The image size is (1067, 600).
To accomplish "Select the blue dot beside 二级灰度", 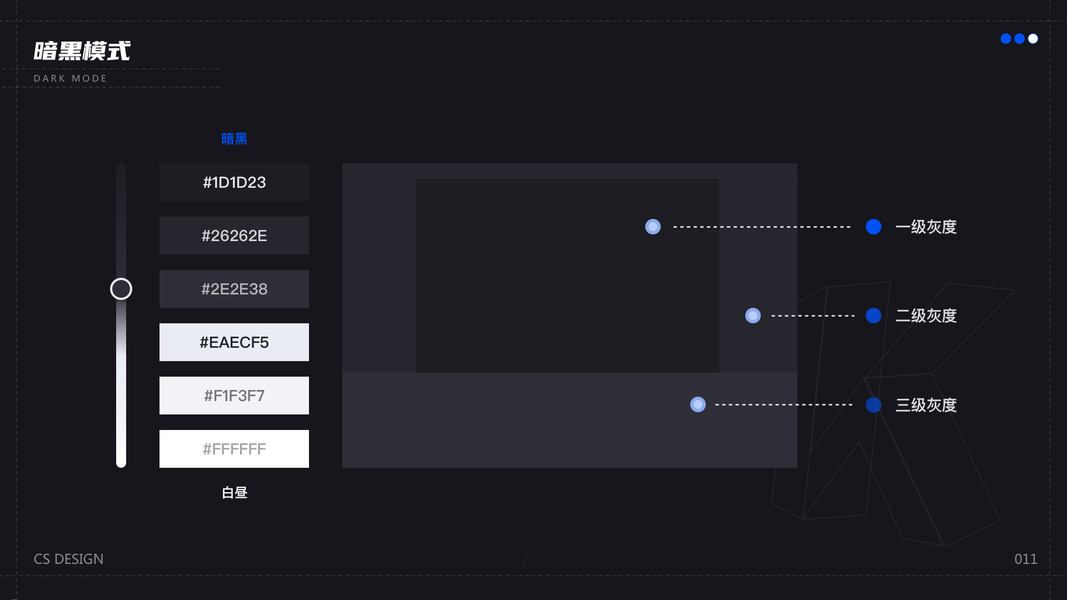I will (x=874, y=316).
